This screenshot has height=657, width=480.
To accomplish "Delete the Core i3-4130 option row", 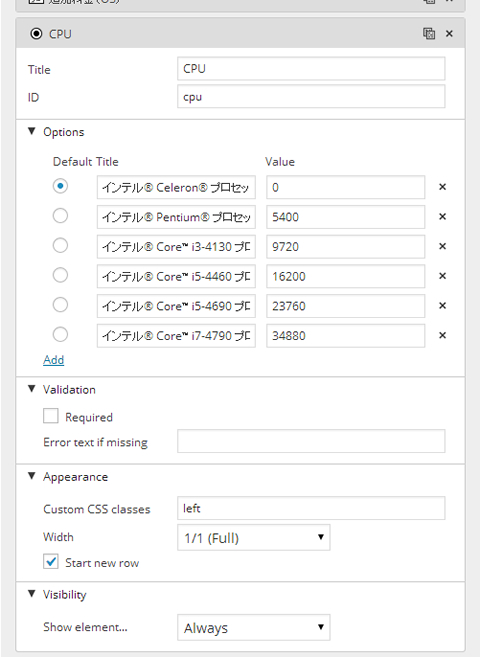I will point(442,246).
